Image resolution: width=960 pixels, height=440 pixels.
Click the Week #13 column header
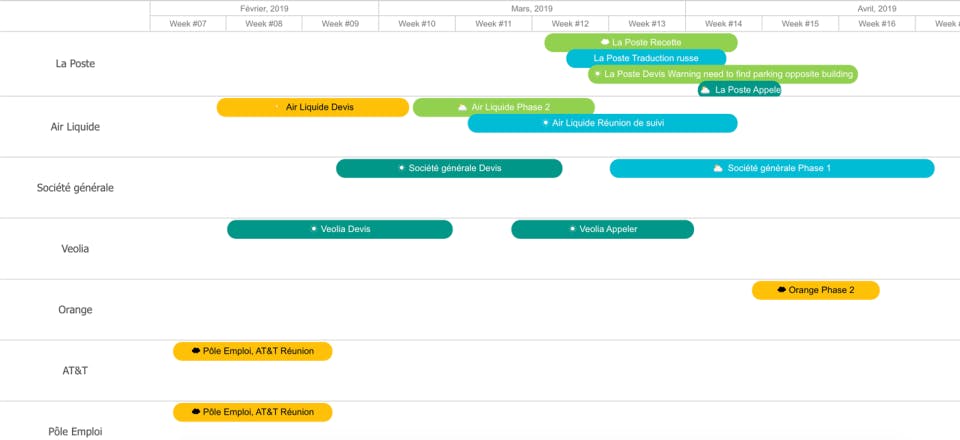(x=647, y=24)
